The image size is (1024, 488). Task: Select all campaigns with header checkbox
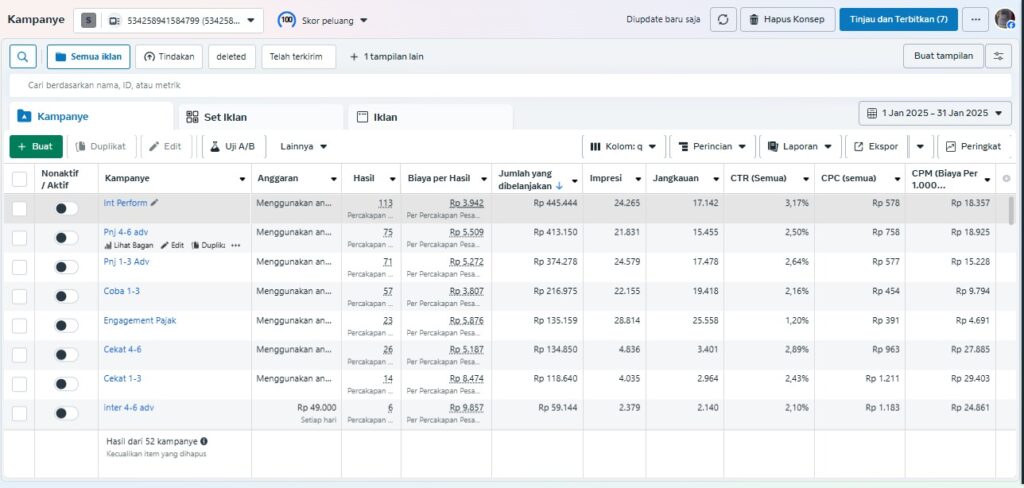[x=20, y=179]
